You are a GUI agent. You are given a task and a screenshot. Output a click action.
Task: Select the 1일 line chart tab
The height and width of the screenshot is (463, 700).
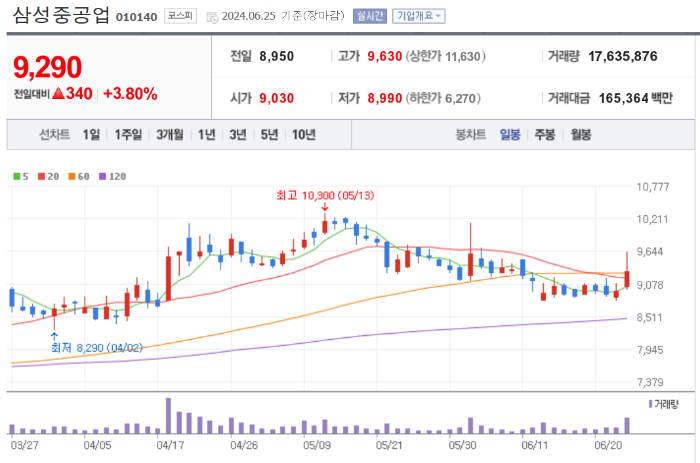(91, 134)
